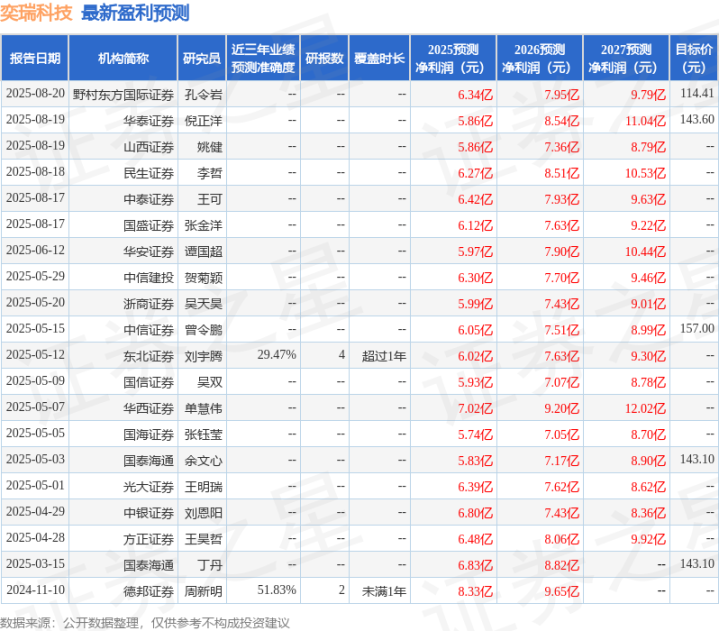Click 2026 forecast value 9.20亿
Screen dimensions: 719x631
[x=562, y=408]
